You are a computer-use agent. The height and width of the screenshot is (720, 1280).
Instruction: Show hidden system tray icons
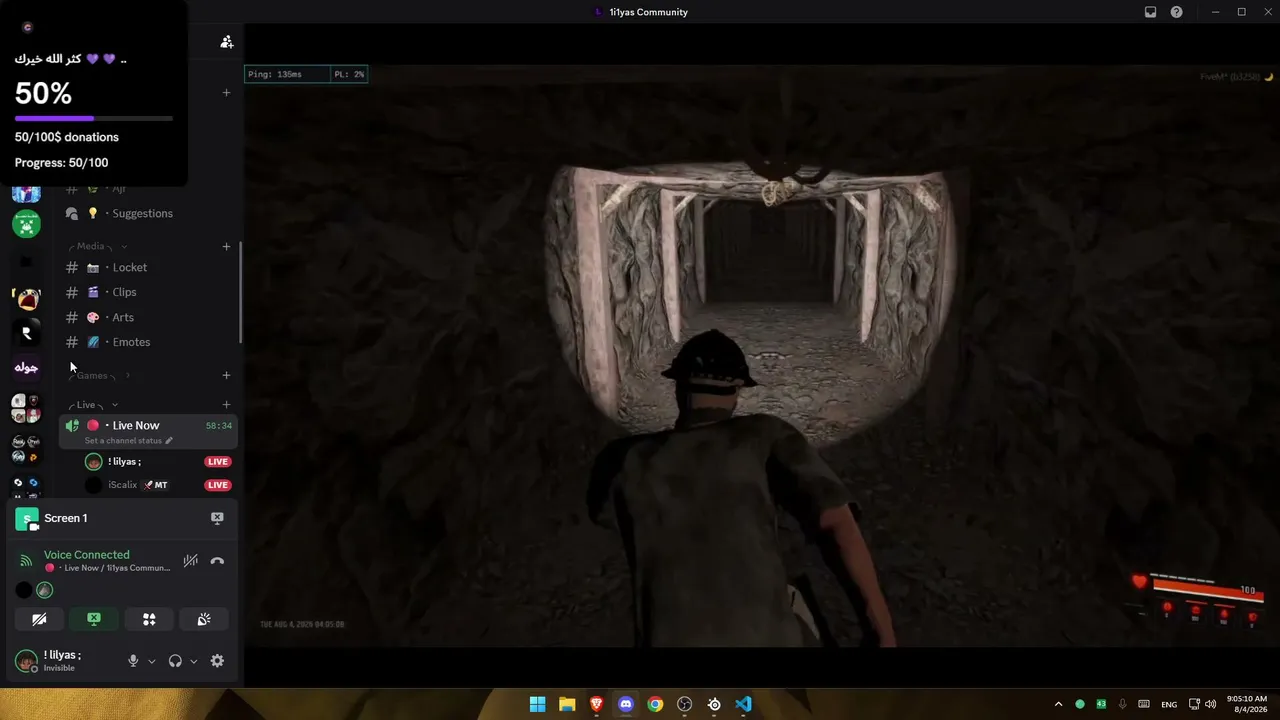coord(1058,704)
